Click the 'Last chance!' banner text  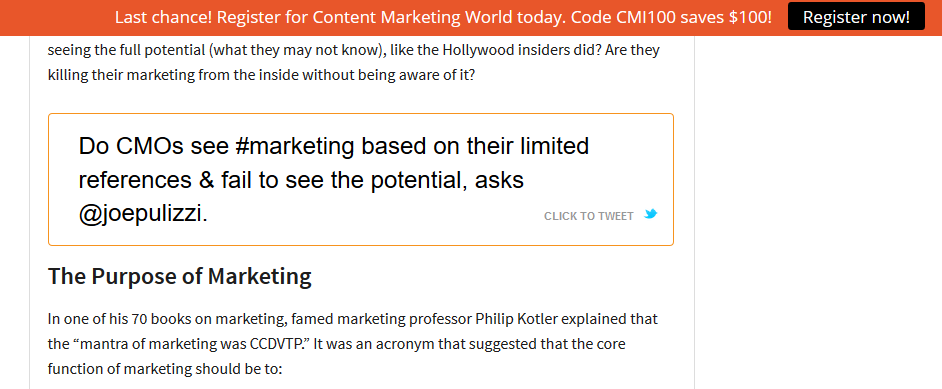(x=163, y=17)
